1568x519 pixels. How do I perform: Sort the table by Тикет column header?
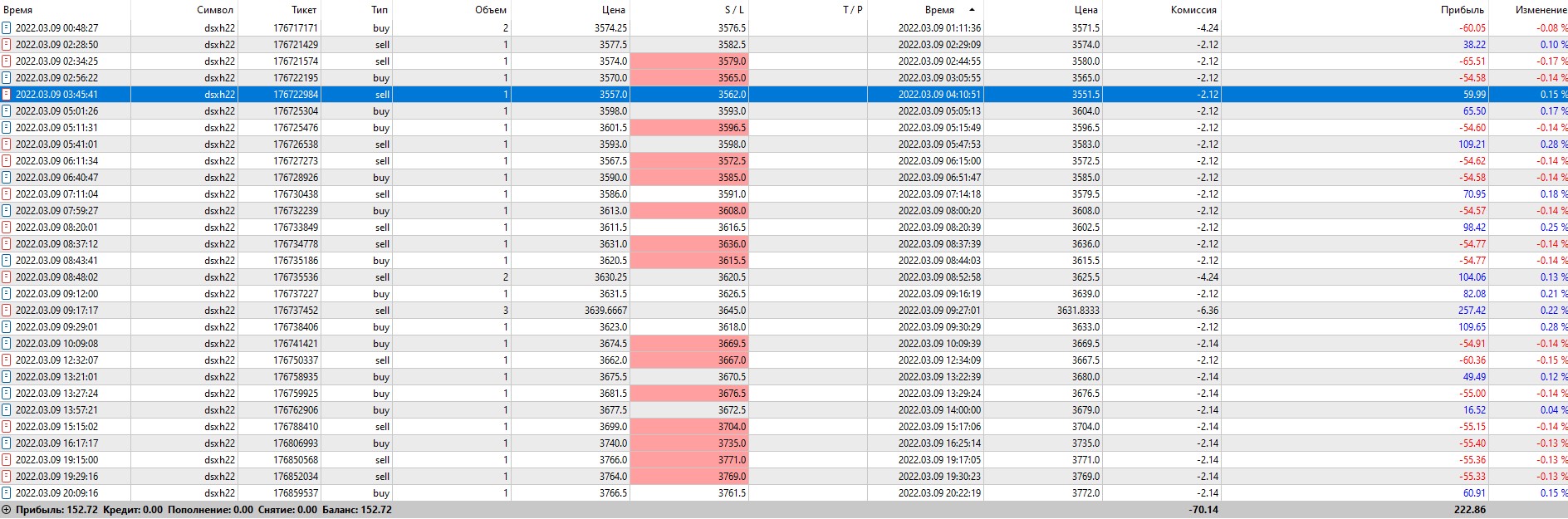(304, 10)
